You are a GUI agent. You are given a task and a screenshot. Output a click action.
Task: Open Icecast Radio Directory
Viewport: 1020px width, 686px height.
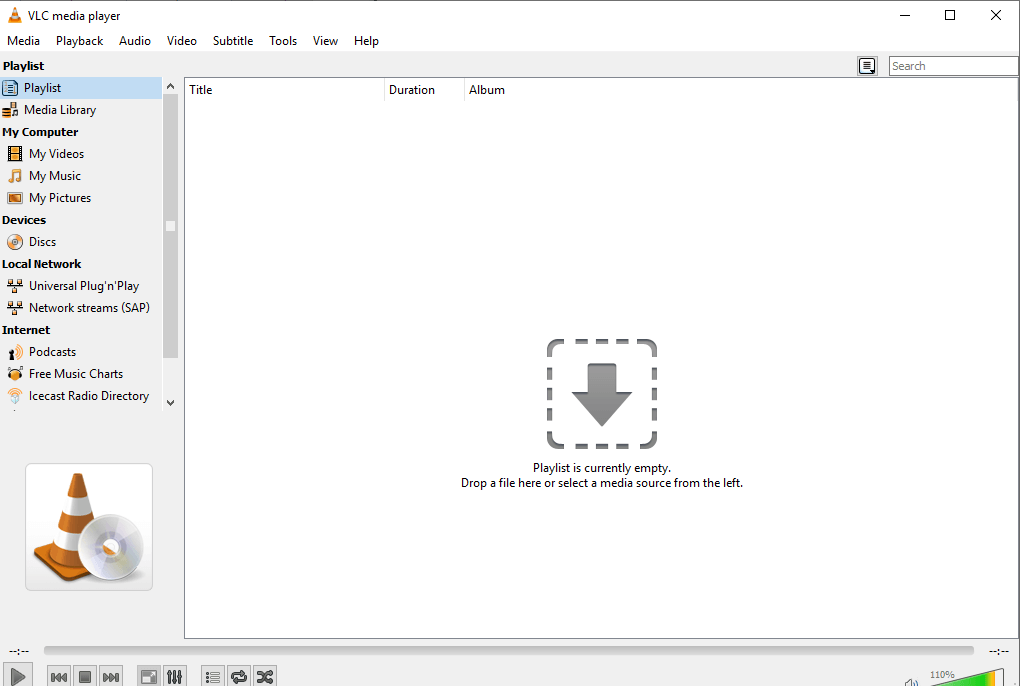tap(81, 396)
